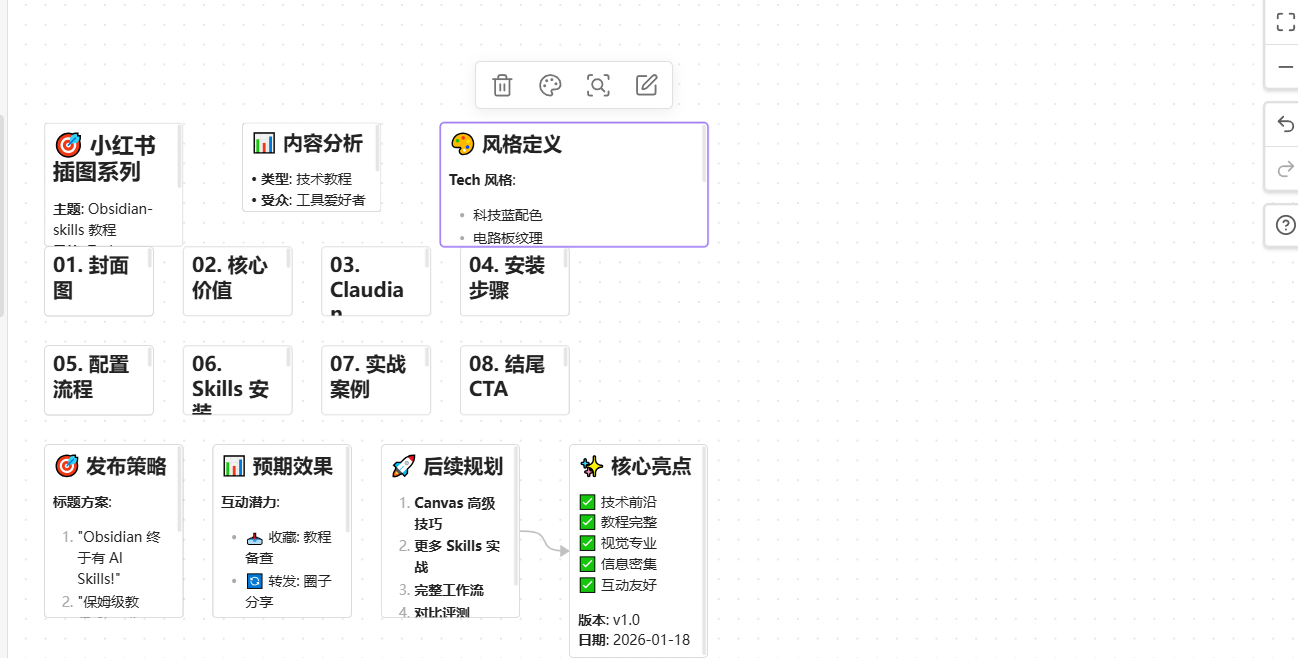Click the 更多 Skills 实战 list item
The width and height of the screenshot is (1298, 658).
(457, 556)
